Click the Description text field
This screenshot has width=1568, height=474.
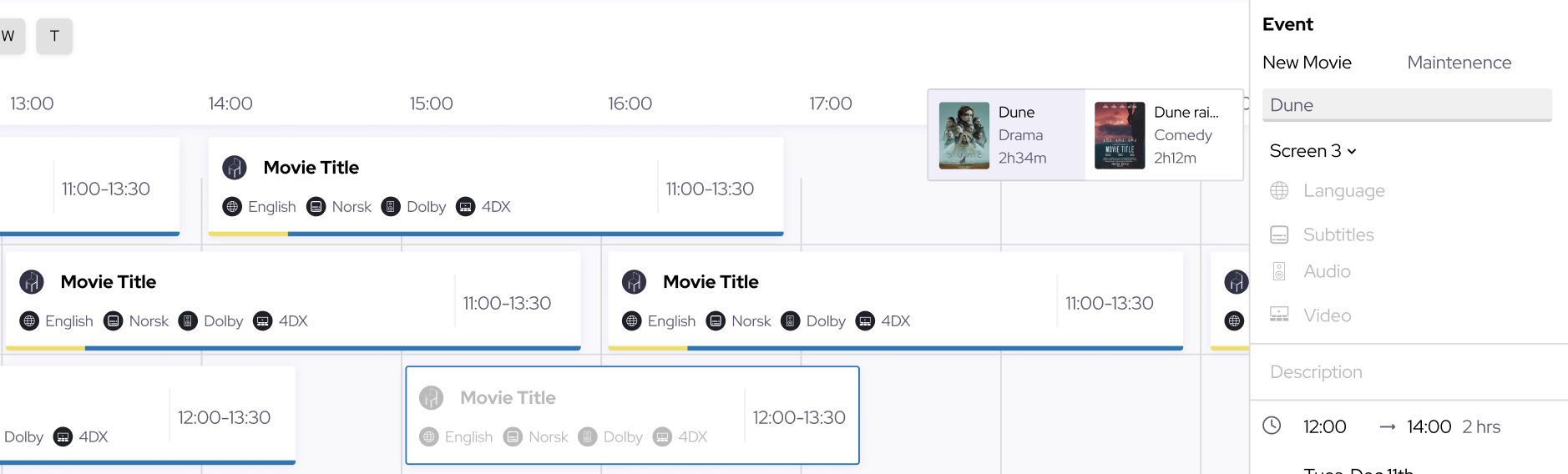click(1409, 372)
